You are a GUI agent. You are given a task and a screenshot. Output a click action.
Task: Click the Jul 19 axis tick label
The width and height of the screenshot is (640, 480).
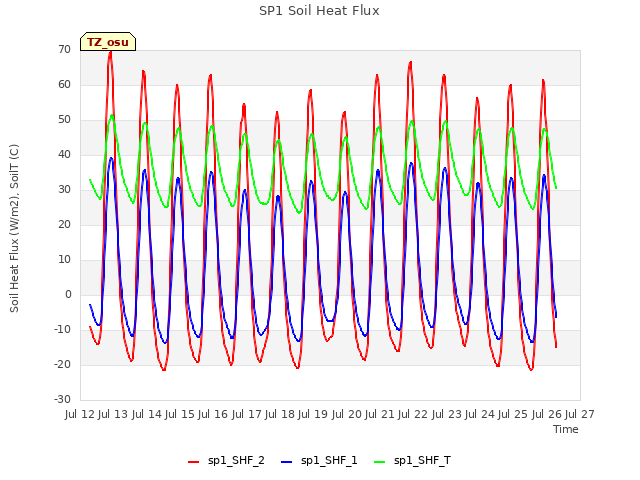pyautogui.click(x=313, y=414)
